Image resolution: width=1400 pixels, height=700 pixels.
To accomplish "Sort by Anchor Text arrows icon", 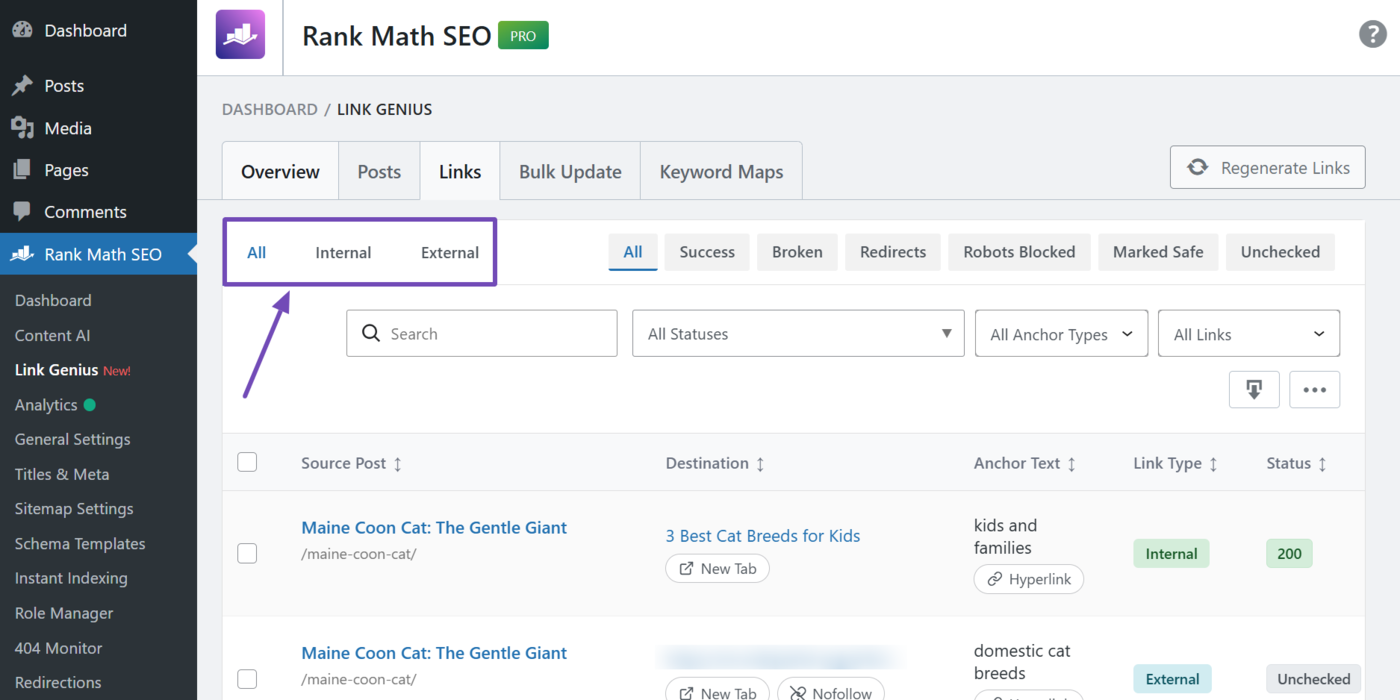I will 1072,464.
